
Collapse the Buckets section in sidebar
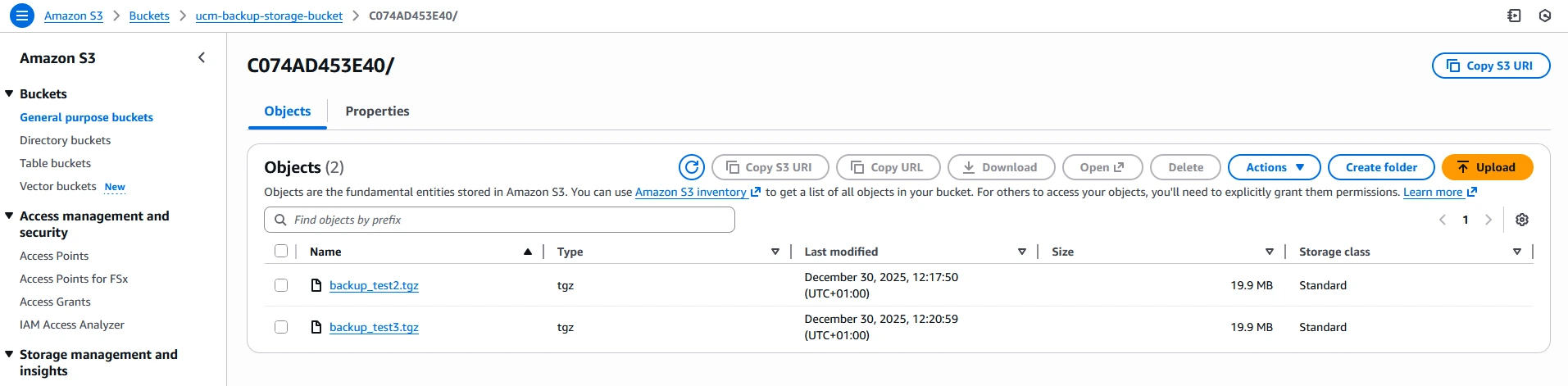9,93
